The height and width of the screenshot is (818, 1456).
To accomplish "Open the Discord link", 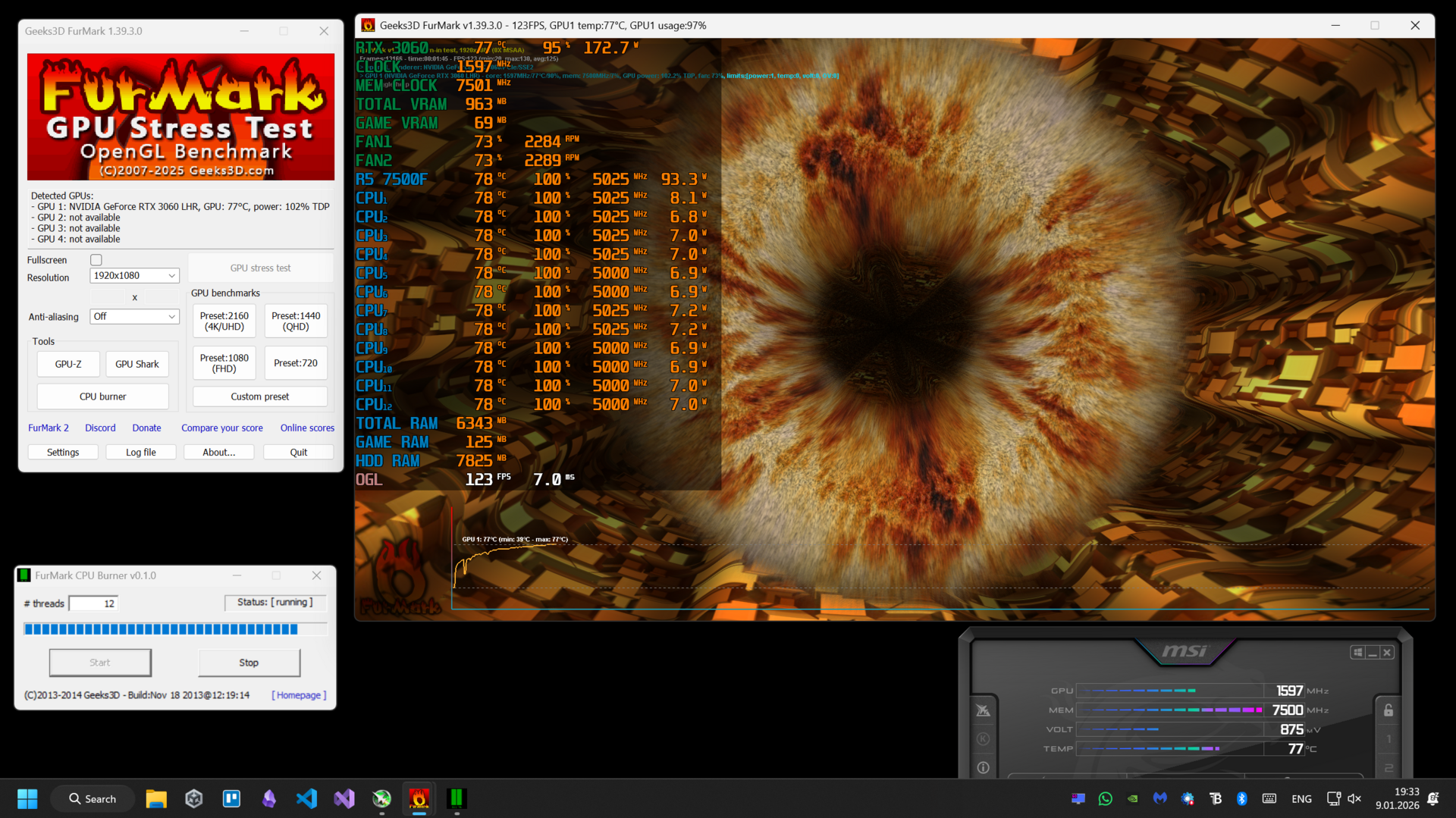I will (100, 428).
